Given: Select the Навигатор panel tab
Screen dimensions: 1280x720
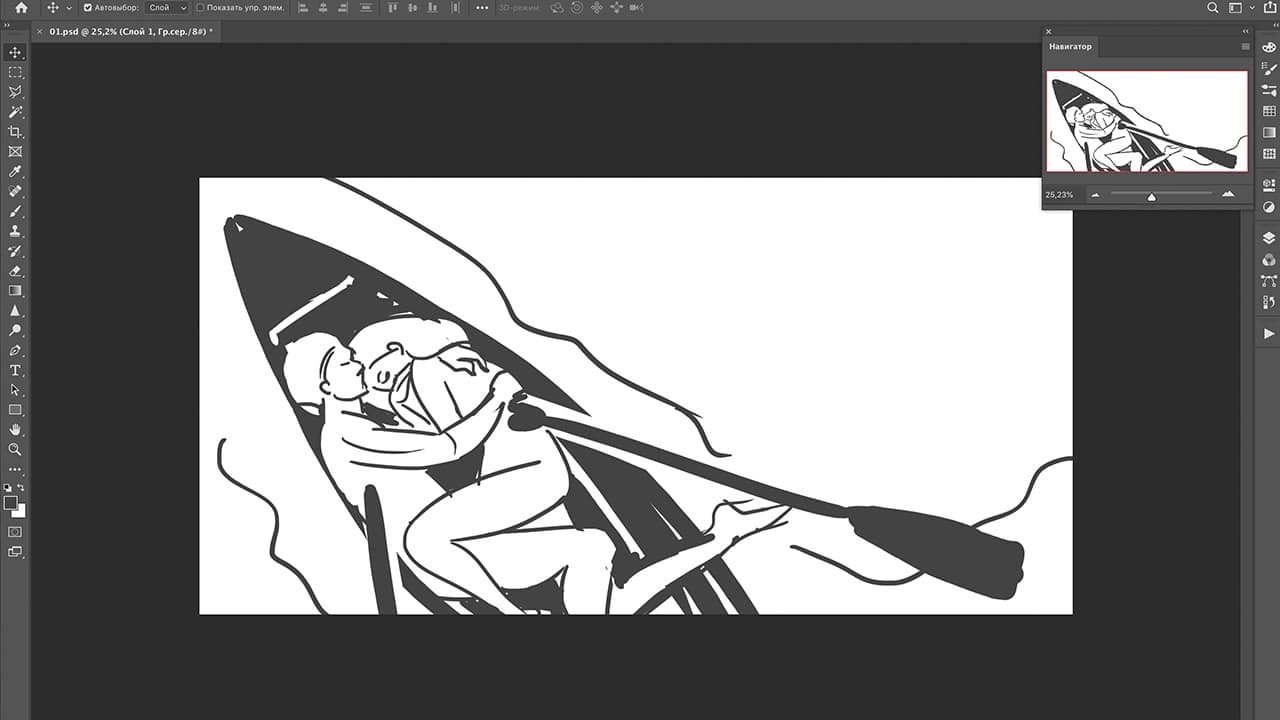Looking at the screenshot, I should click(x=1070, y=46).
